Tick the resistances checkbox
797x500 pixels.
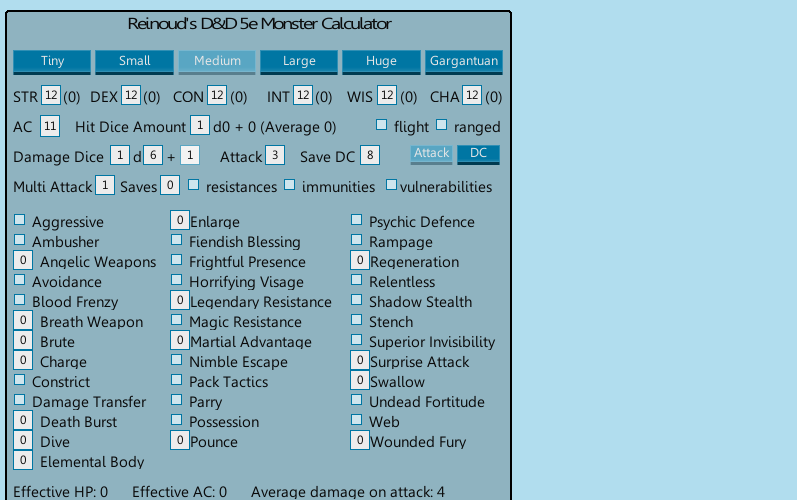point(193,184)
